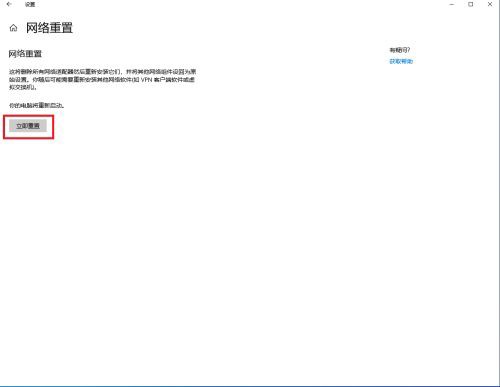Click the network adapter description paragraph
The image size is (500, 387).
tap(102, 79)
